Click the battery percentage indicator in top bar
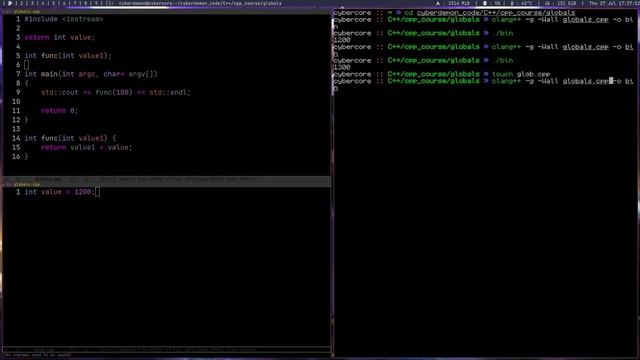The image size is (640, 360). pos(493,3)
